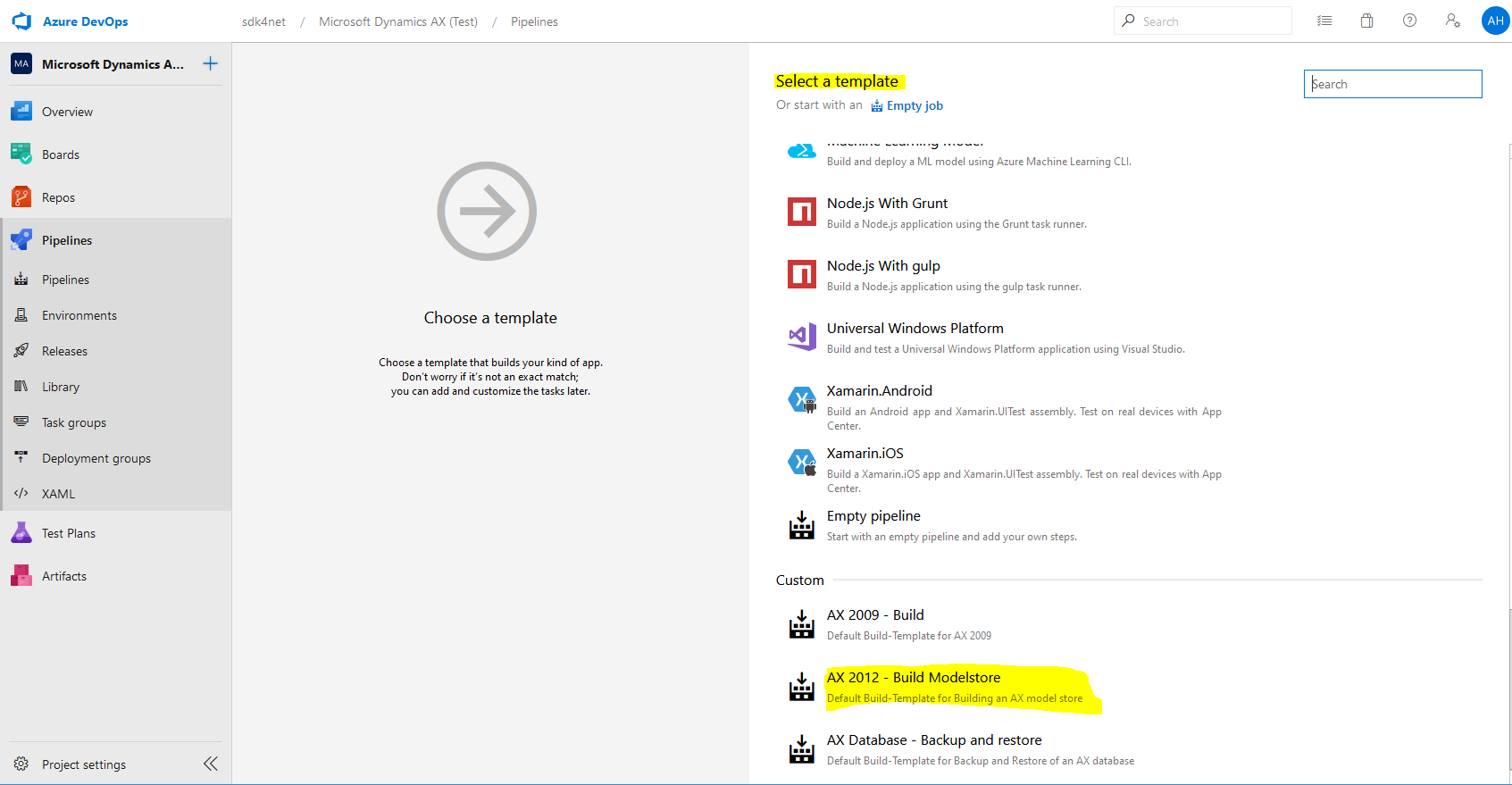Screen dimensions: 1512x785
Task: Open the Test Plans flask icon
Action: (x=21, y=533)
